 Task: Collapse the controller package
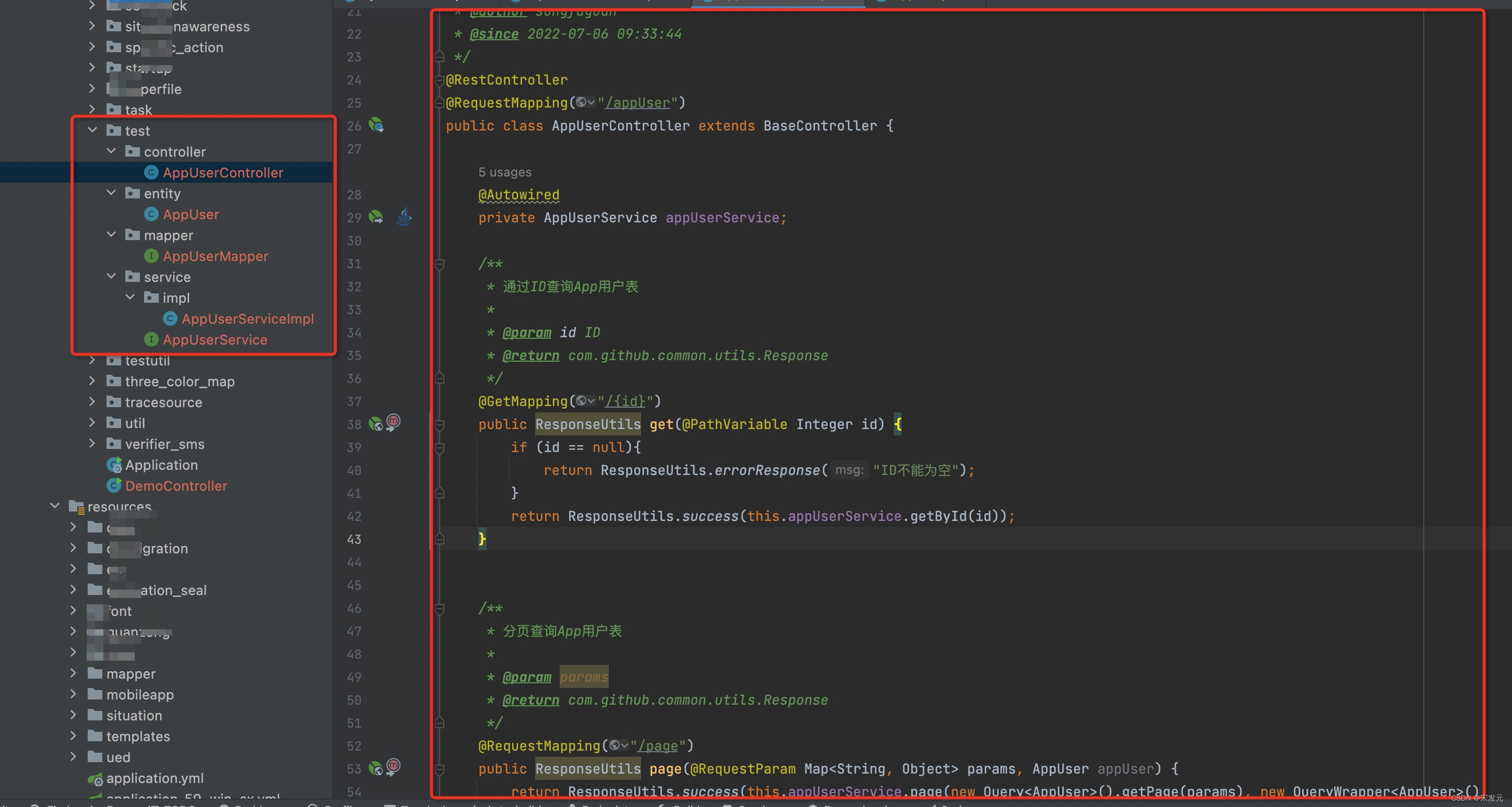(112, 151)
